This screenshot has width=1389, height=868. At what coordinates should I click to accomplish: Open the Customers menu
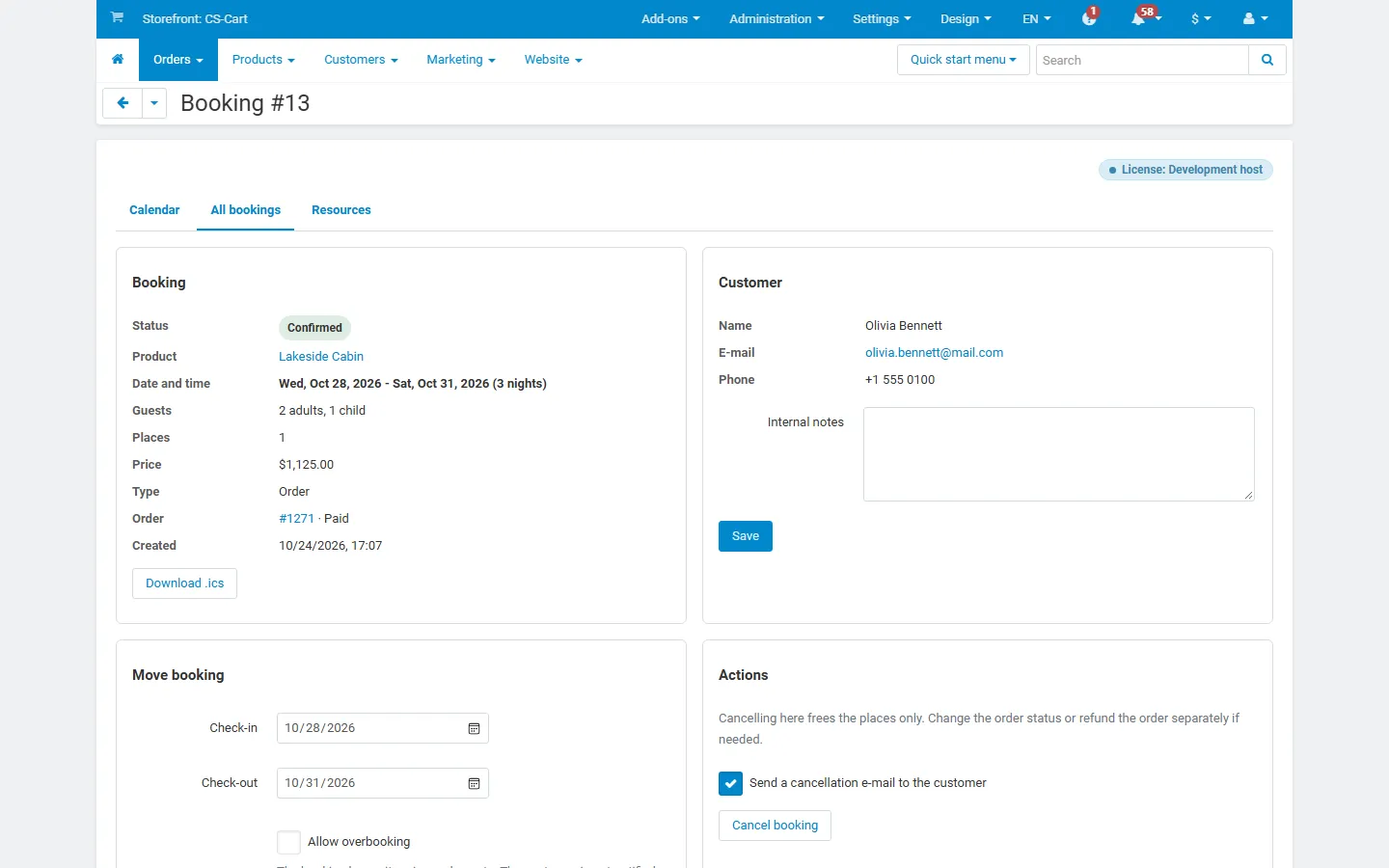tap(361, 60)
